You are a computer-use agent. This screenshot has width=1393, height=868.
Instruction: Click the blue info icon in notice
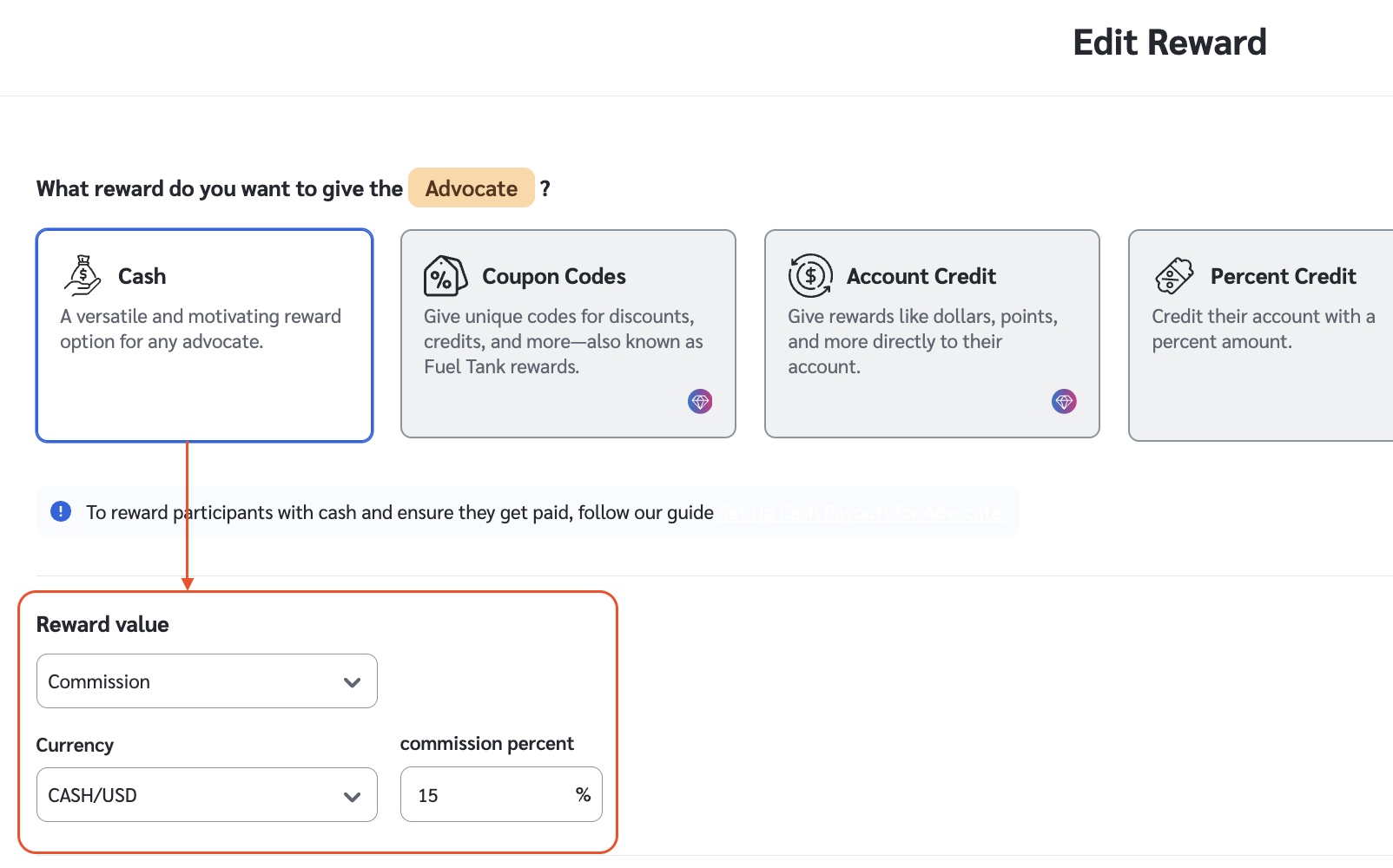tap(61, 511)
